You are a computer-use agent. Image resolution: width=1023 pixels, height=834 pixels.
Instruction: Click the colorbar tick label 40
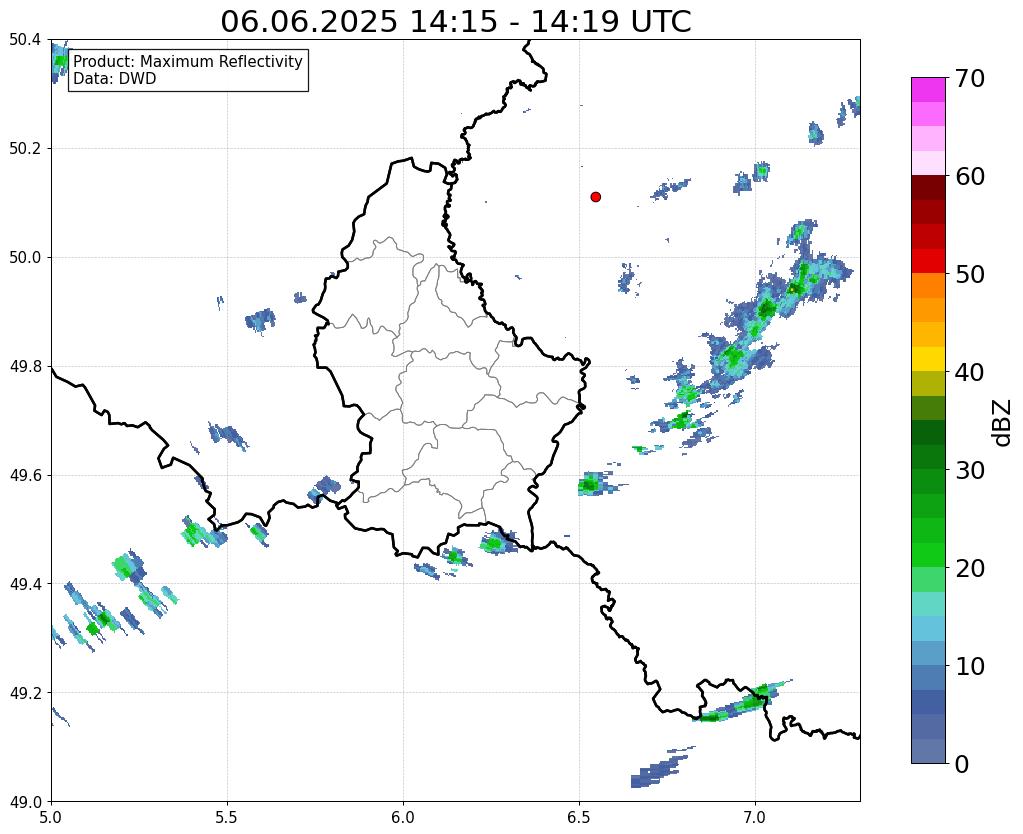[969, 372]
